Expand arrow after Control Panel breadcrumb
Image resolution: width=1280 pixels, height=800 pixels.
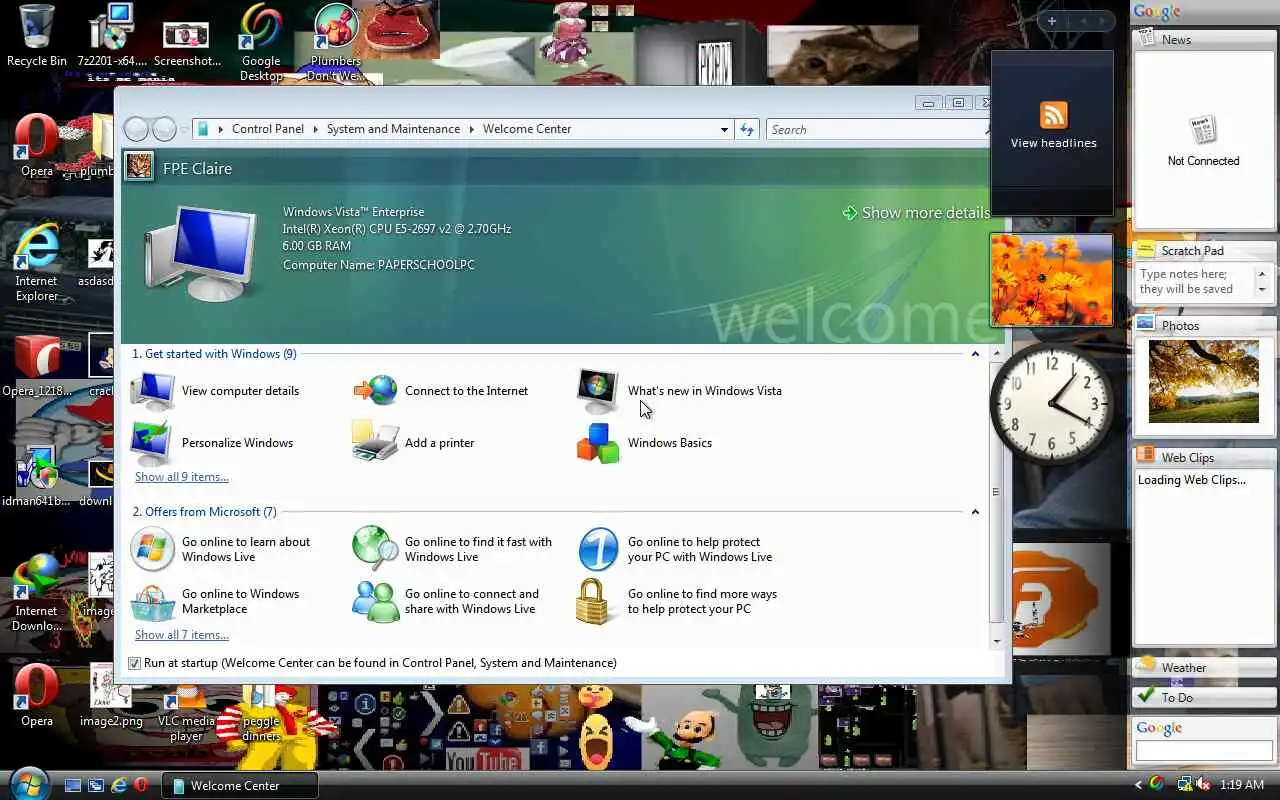[315, 129]
